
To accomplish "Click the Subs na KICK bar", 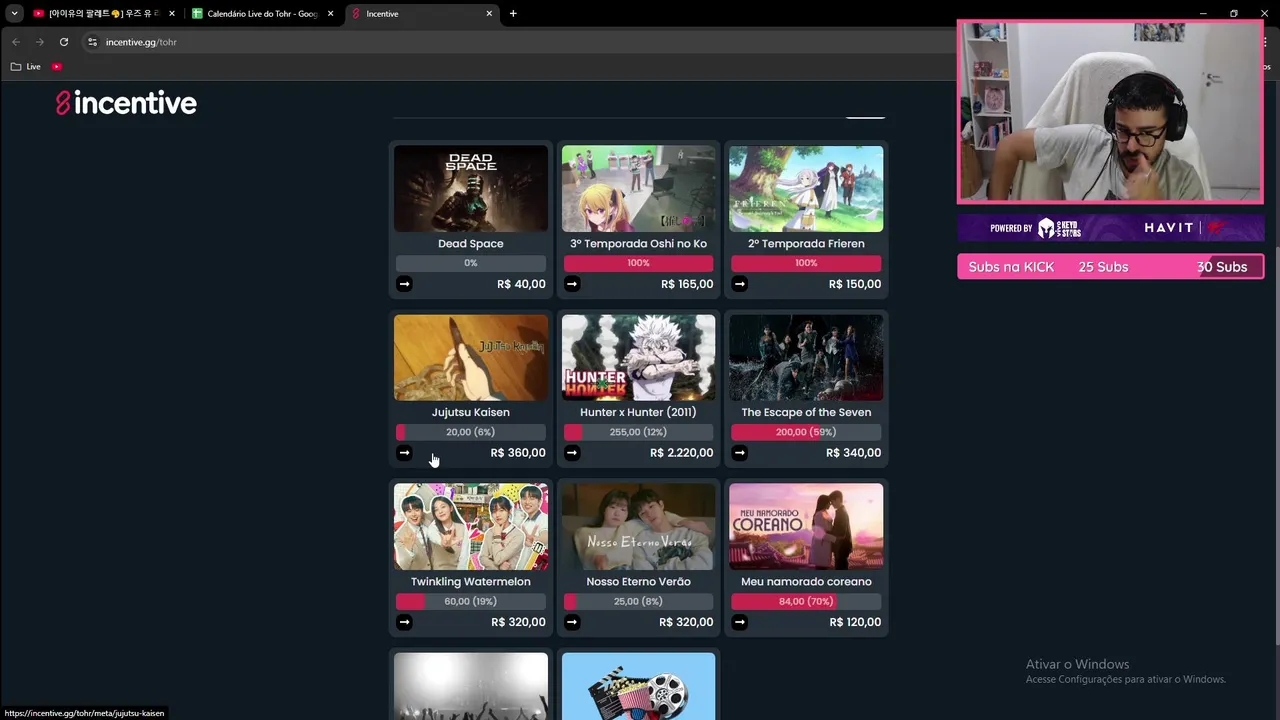I will click(x=1110, y=267).
